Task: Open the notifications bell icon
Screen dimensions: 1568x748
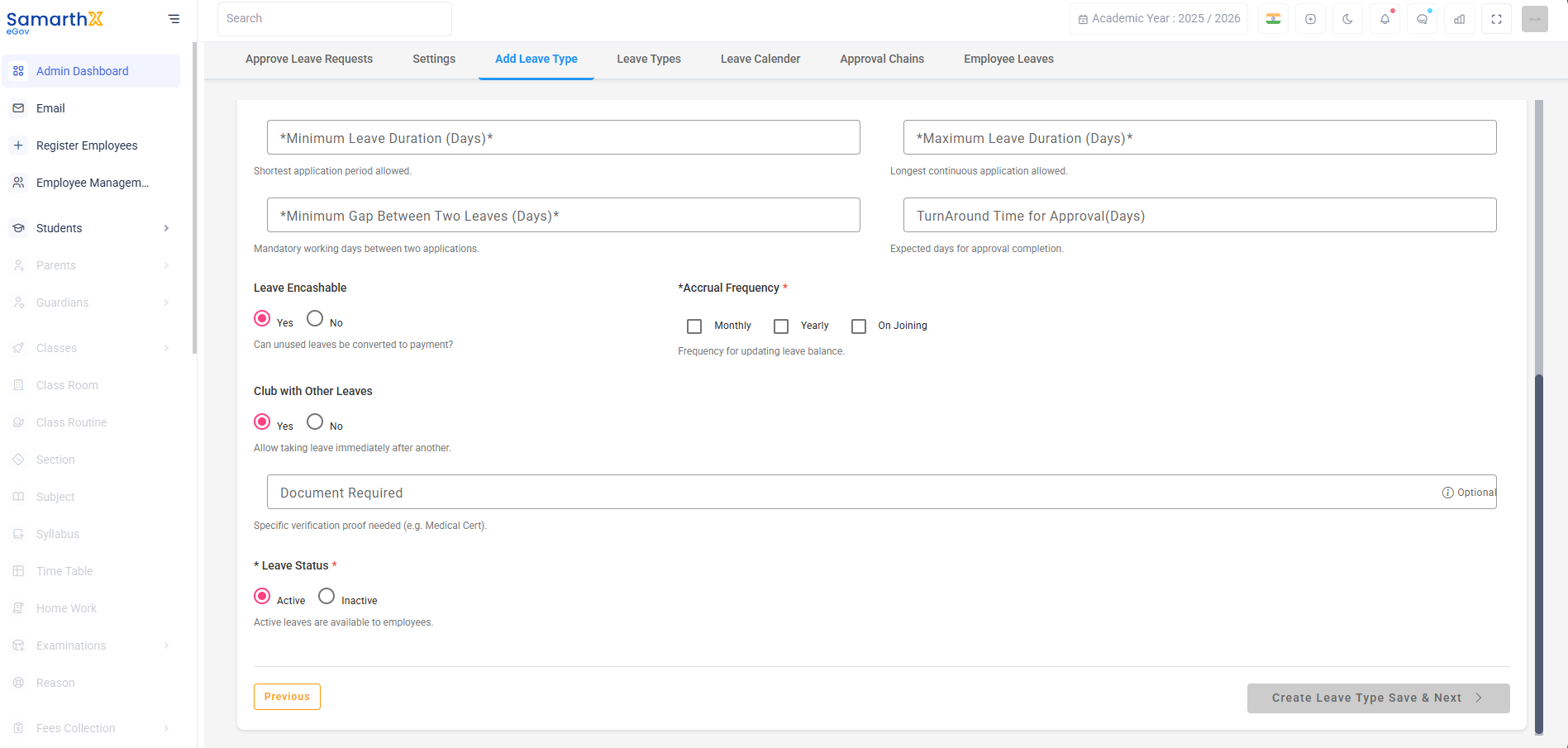Action: (1385, 19)
